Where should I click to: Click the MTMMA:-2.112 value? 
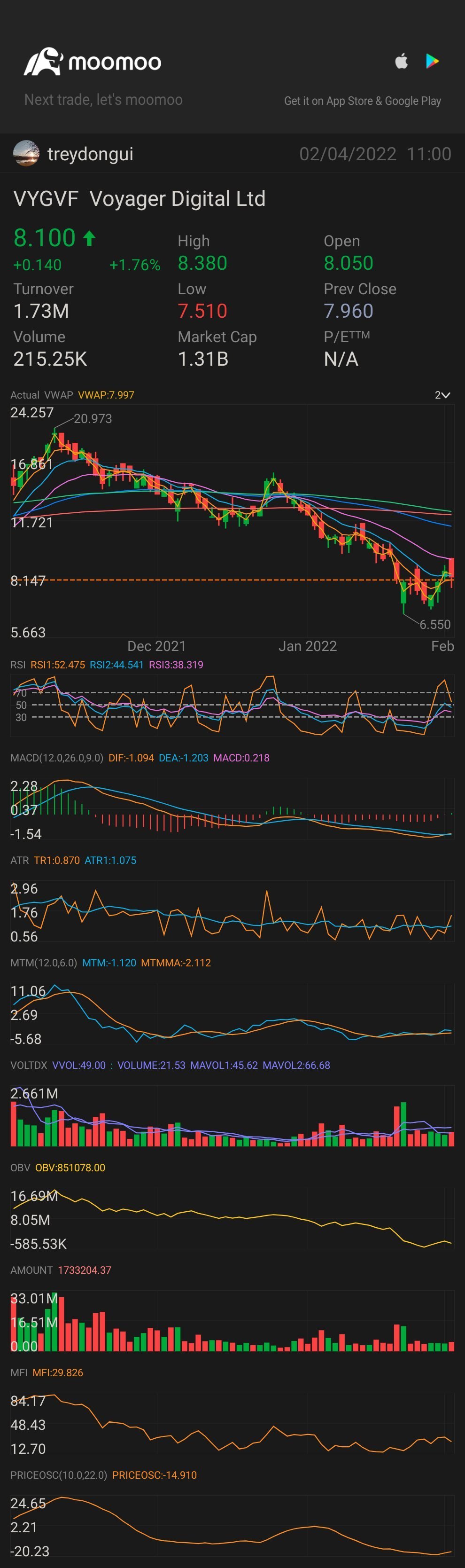[x=176, y=963]
